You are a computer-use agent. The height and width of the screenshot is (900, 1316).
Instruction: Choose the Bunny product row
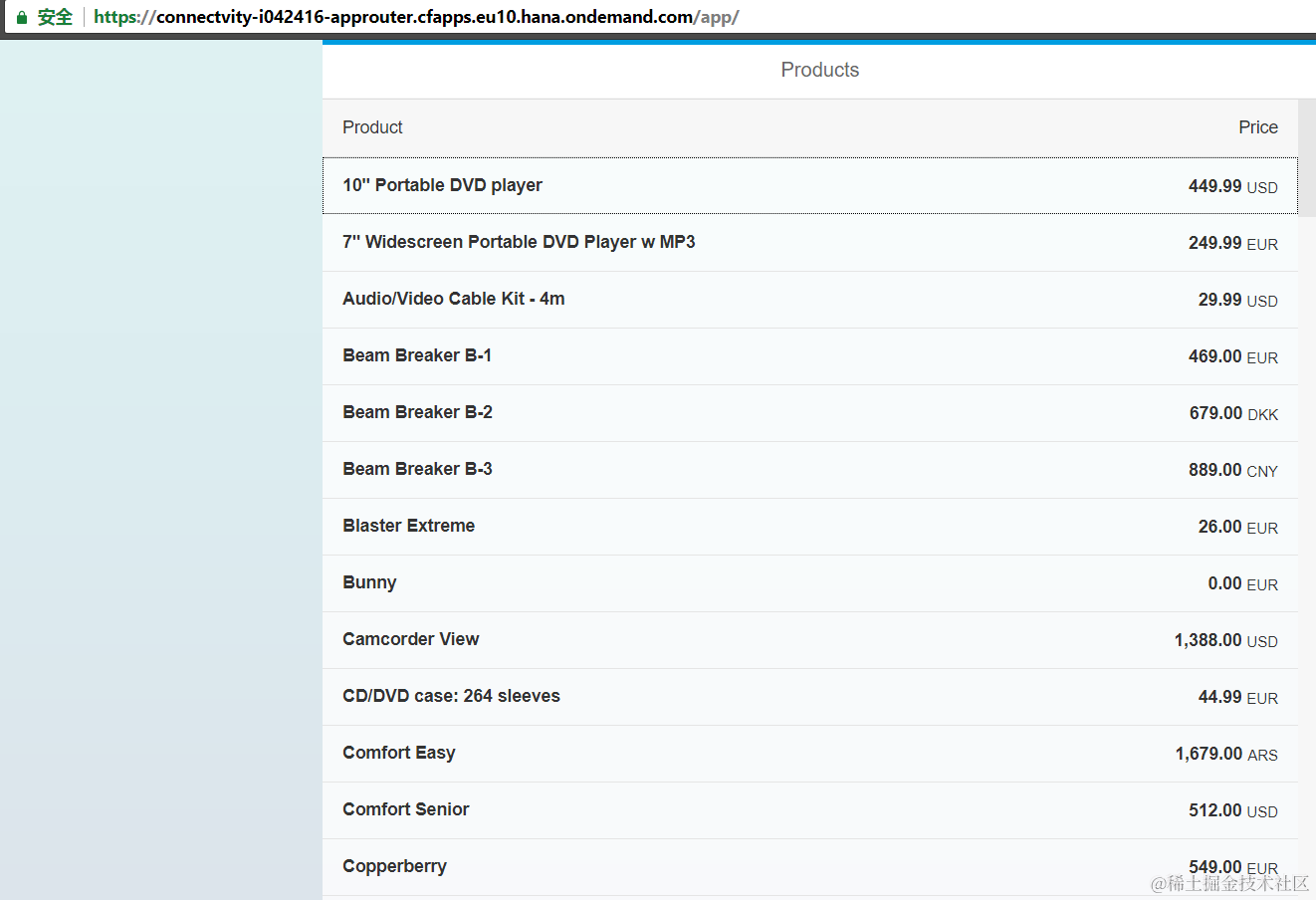[x=810, y=583]
